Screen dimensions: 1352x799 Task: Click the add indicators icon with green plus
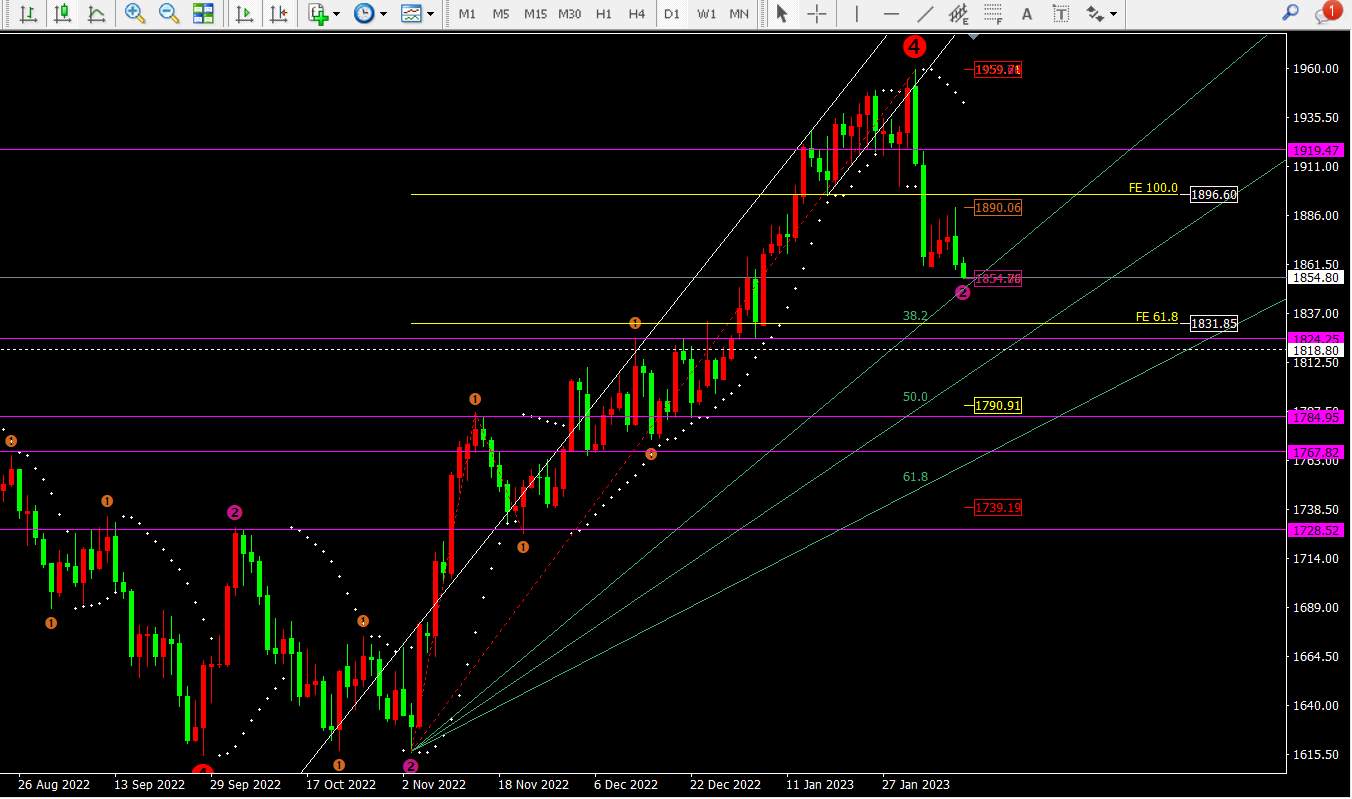coord(318,14)
